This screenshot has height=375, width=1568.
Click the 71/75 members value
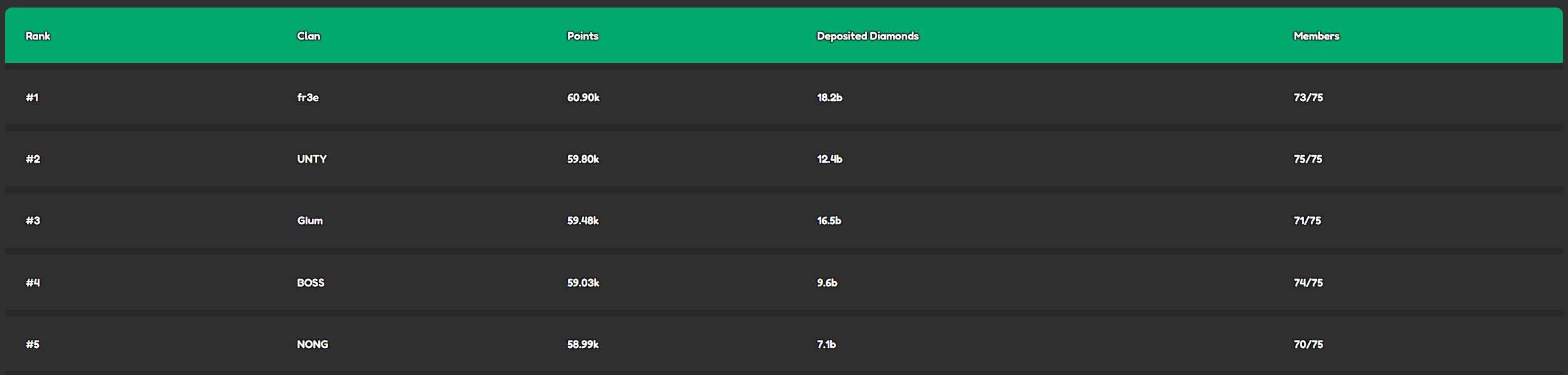point(1307,220)
